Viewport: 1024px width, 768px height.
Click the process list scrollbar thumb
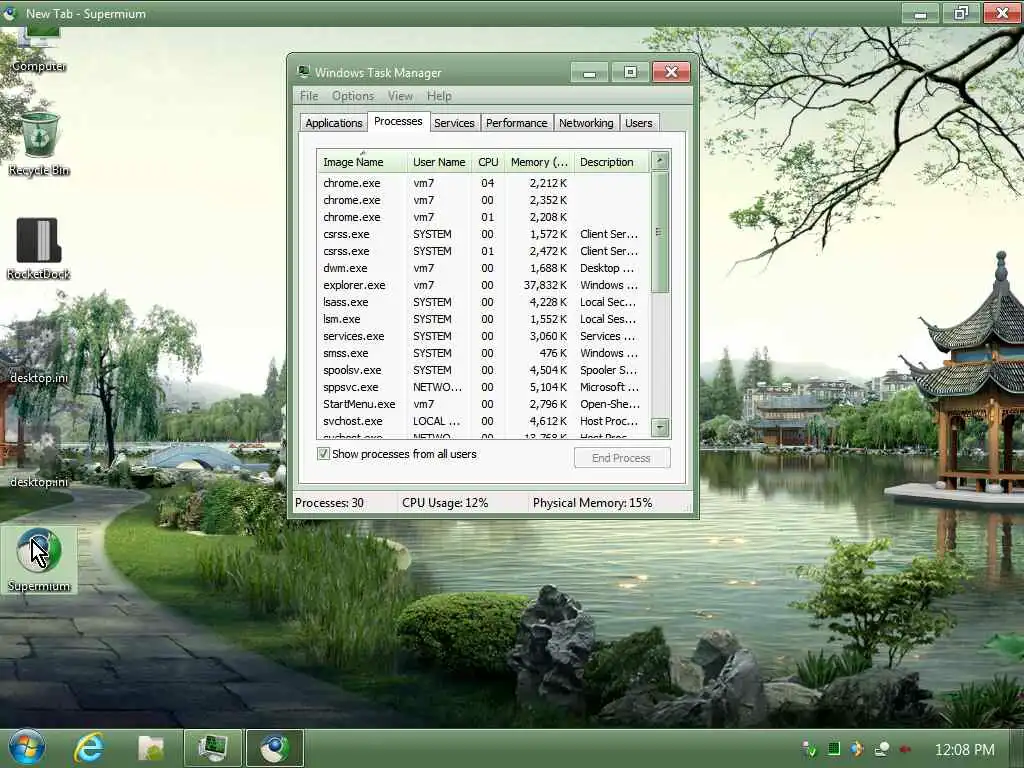(x=660, y=232)
